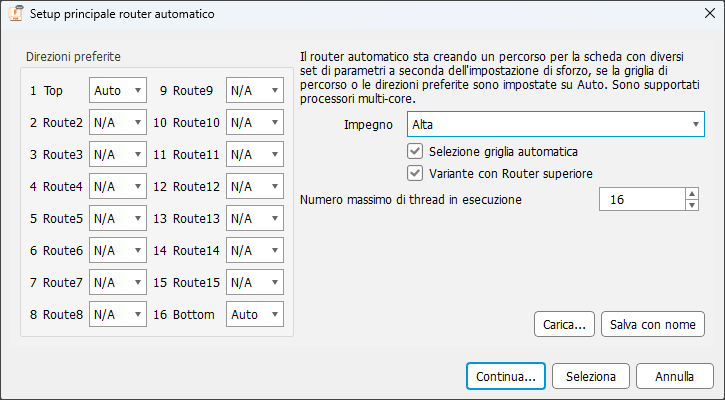Expand the Route2 direction dropdown
The height and width of the screenshot is (400, 725).
pos(118,123)
